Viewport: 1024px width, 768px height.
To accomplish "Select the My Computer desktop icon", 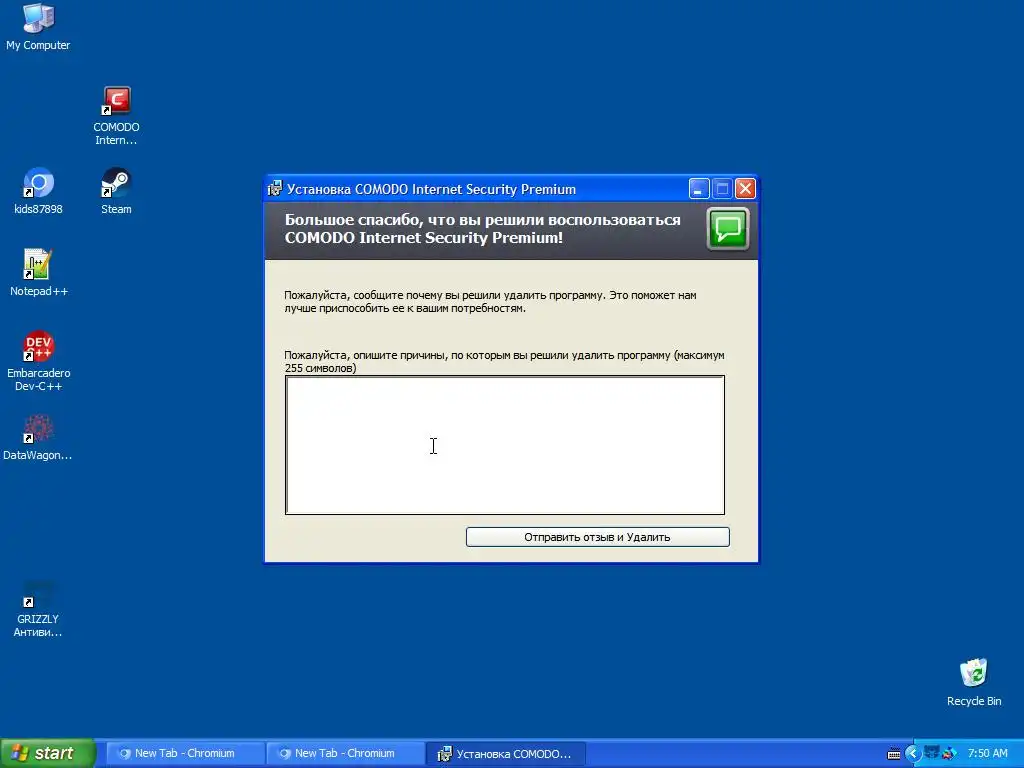I will [x=39, y=27].
